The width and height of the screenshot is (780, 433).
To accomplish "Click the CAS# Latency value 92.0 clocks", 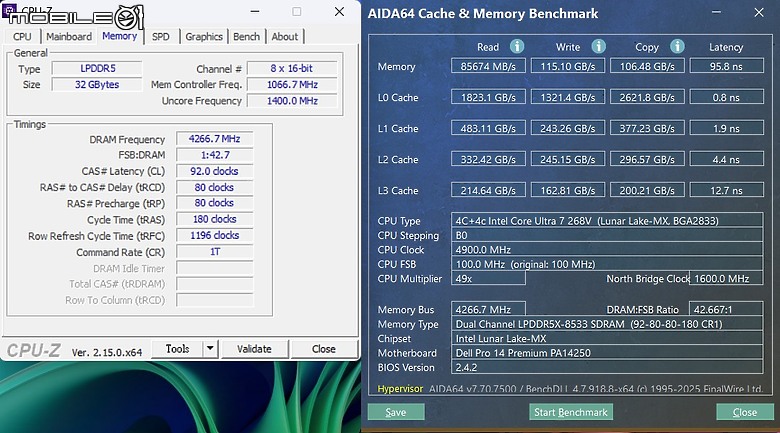I will [x=214, y=171].
